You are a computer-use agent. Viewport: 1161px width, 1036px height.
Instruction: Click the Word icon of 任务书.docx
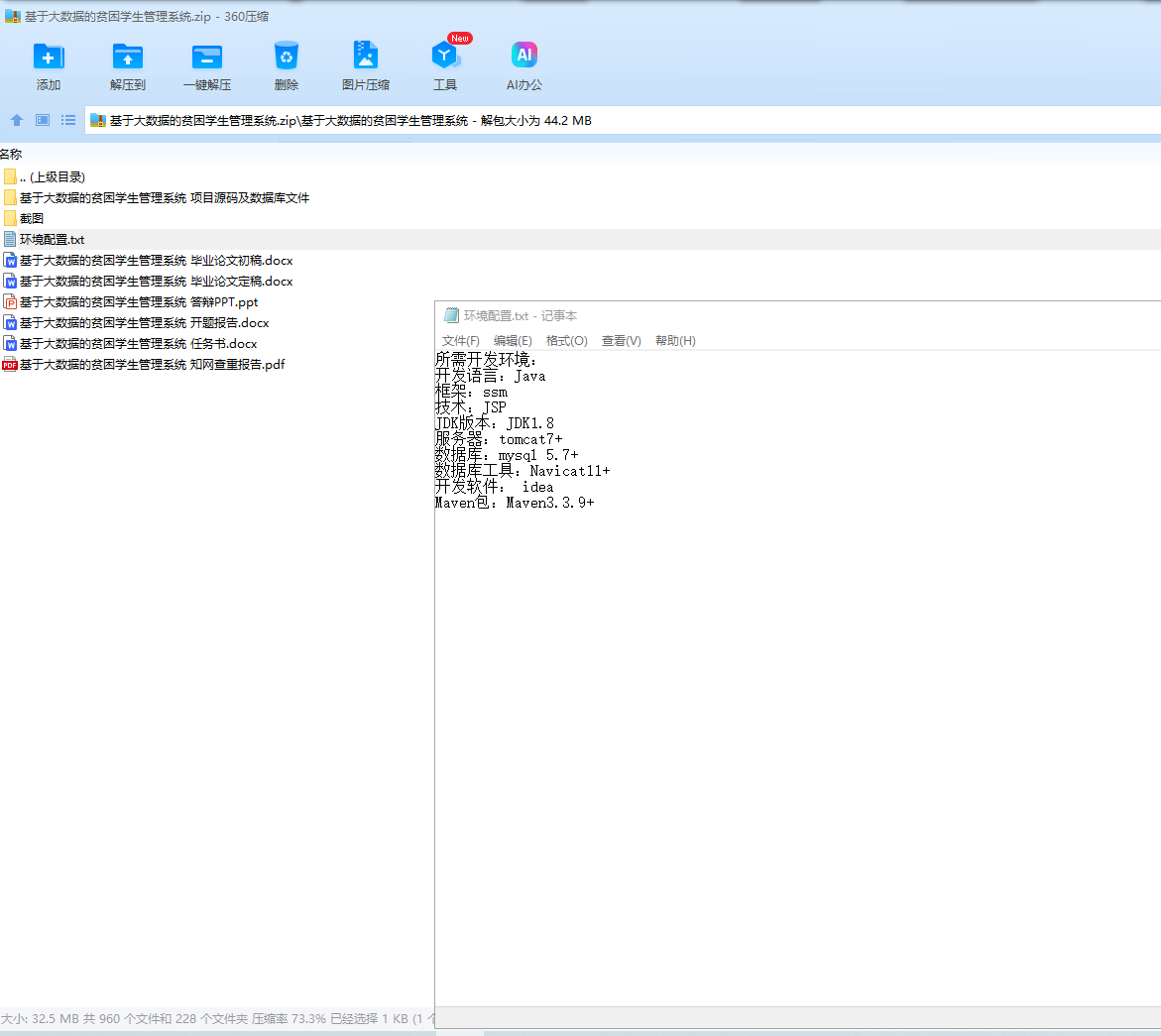pos(10,344)
